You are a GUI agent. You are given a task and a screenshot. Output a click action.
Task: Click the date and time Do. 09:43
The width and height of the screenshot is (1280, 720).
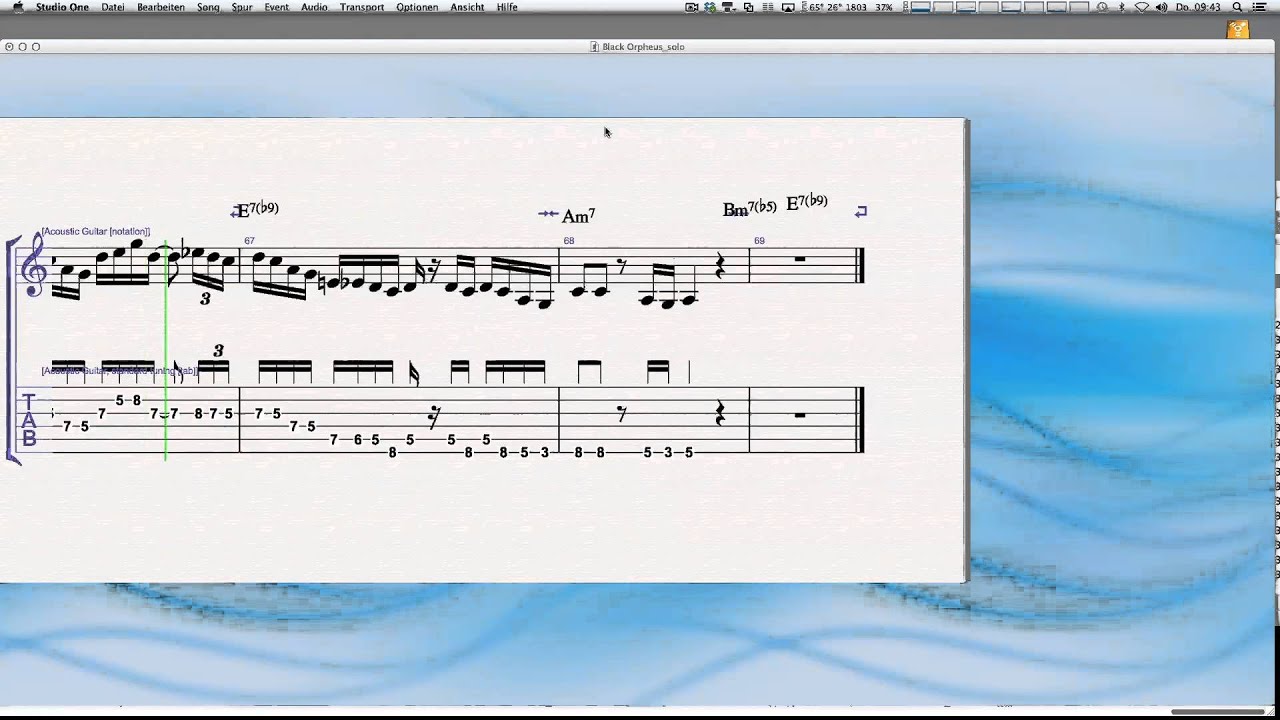(x=1198, y=7)
